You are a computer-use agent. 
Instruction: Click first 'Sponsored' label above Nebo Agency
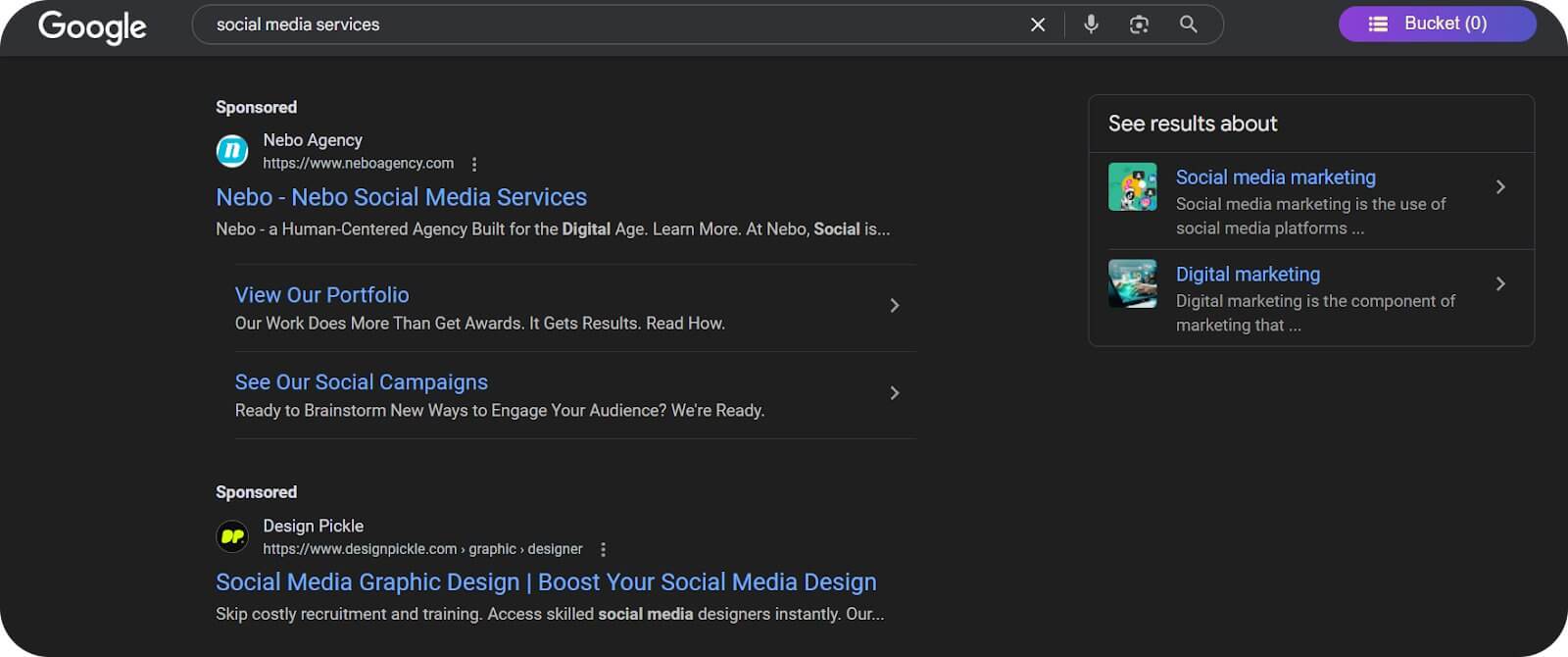(x=256, y=108)
